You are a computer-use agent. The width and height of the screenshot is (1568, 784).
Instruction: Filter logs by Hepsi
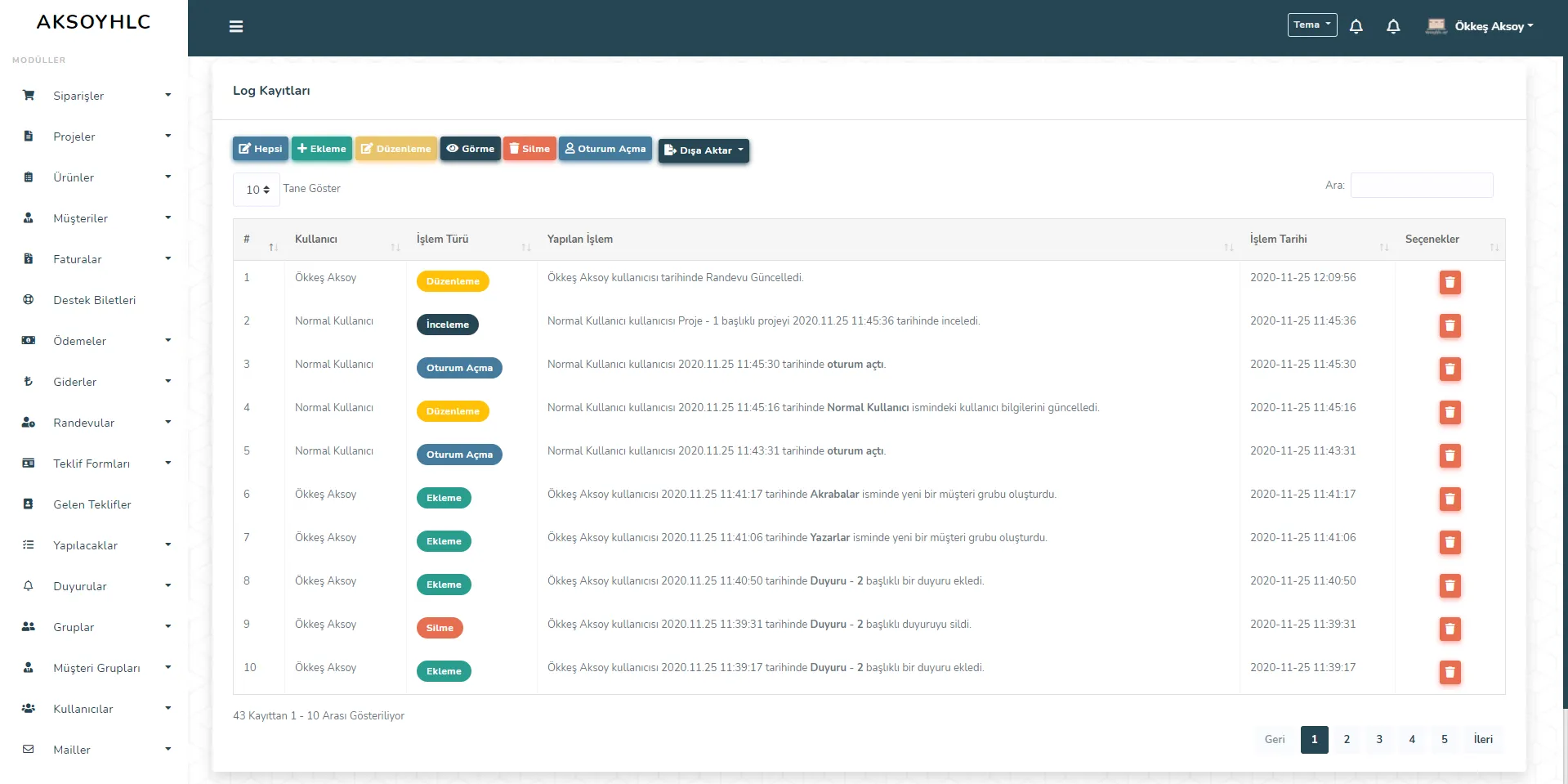point(261,149)
